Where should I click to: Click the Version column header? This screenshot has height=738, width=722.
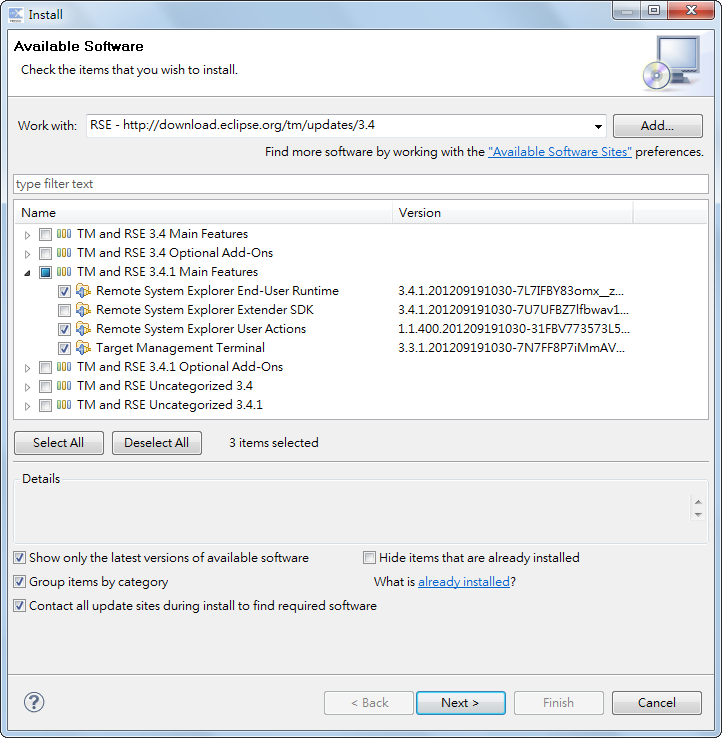pyautogui.click(x=513, y=213)
